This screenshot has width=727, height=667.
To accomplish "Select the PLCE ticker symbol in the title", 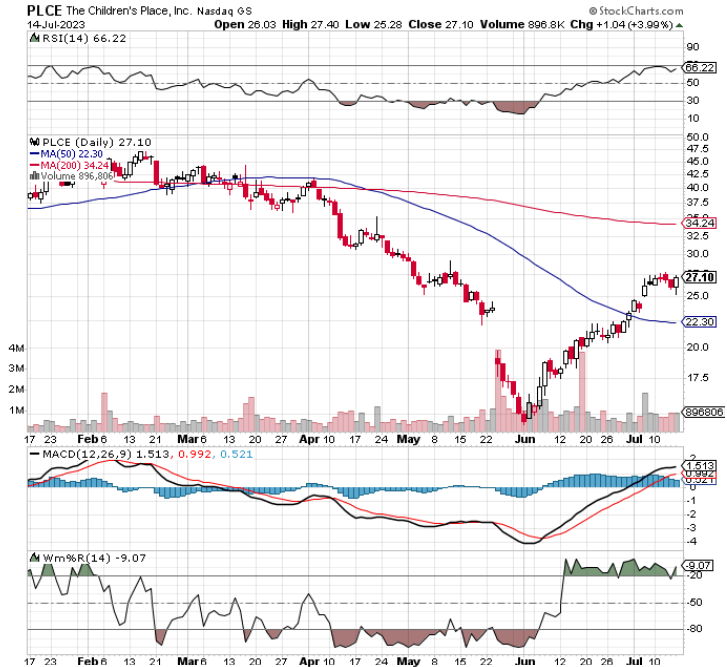I will [x=44, y=10].
